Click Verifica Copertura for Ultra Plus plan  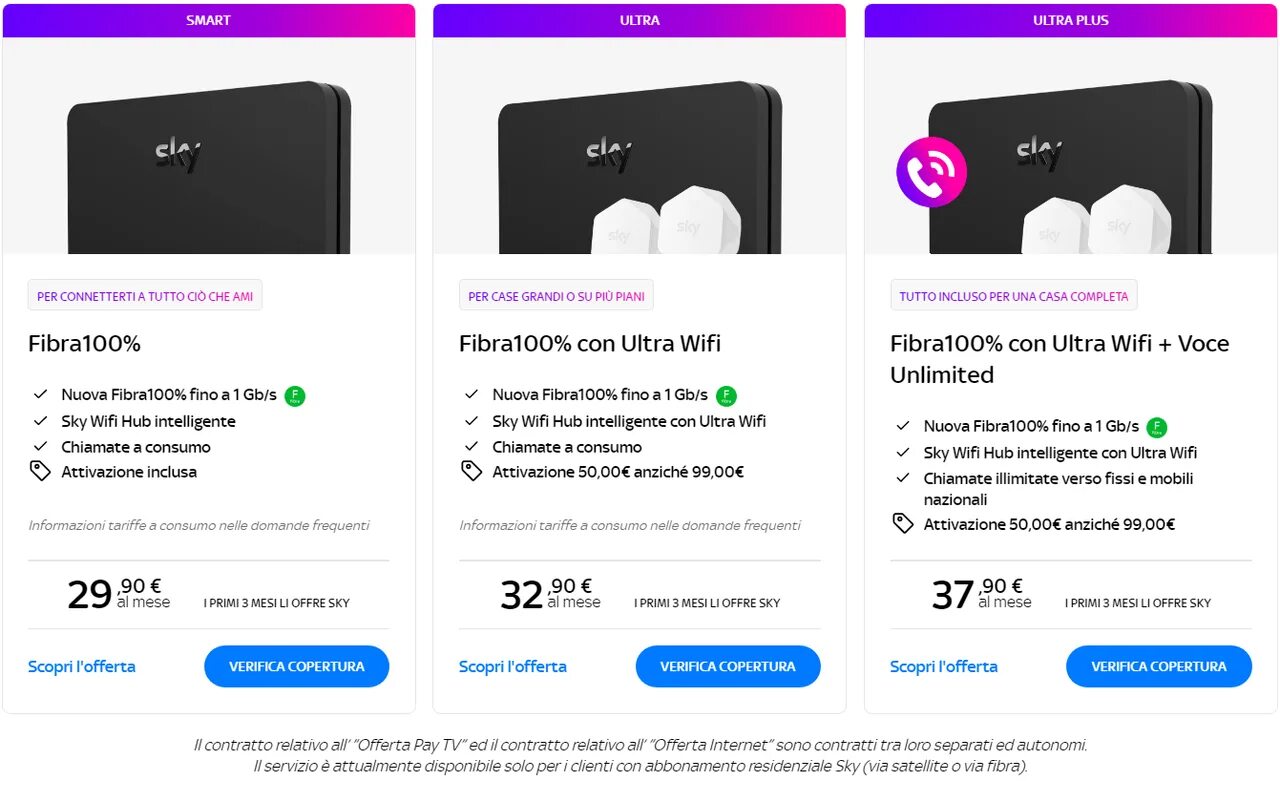tap(1159, 666)
